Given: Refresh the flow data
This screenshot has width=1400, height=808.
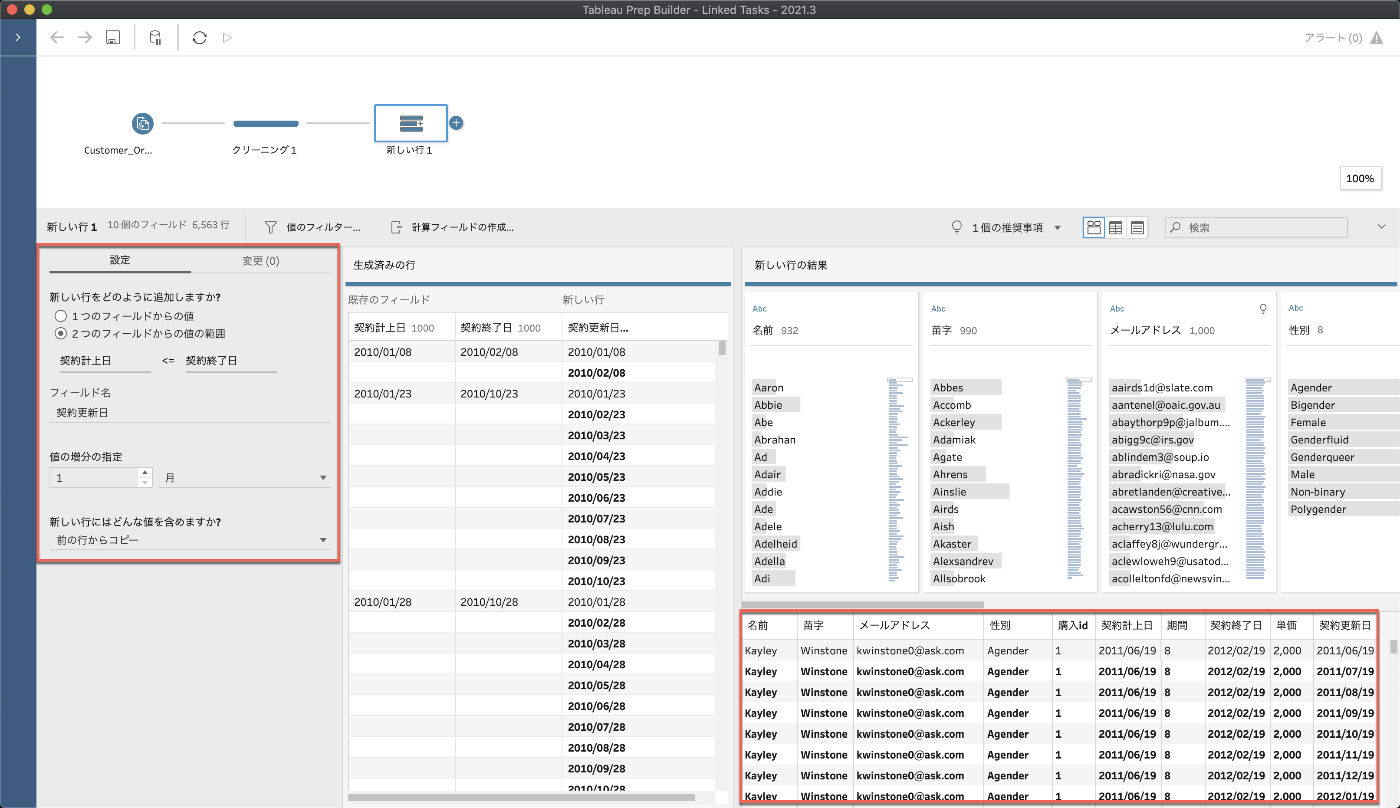Looking at the screenshot, I should (199, 37).
